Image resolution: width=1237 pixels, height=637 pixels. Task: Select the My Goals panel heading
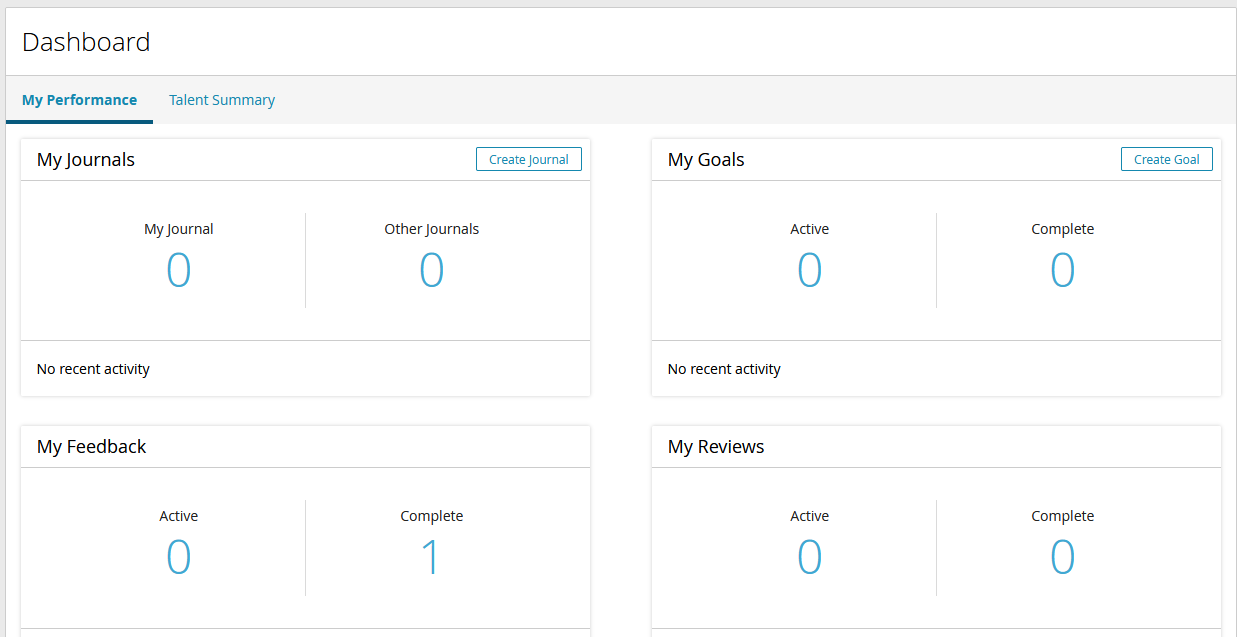point(706,160)
